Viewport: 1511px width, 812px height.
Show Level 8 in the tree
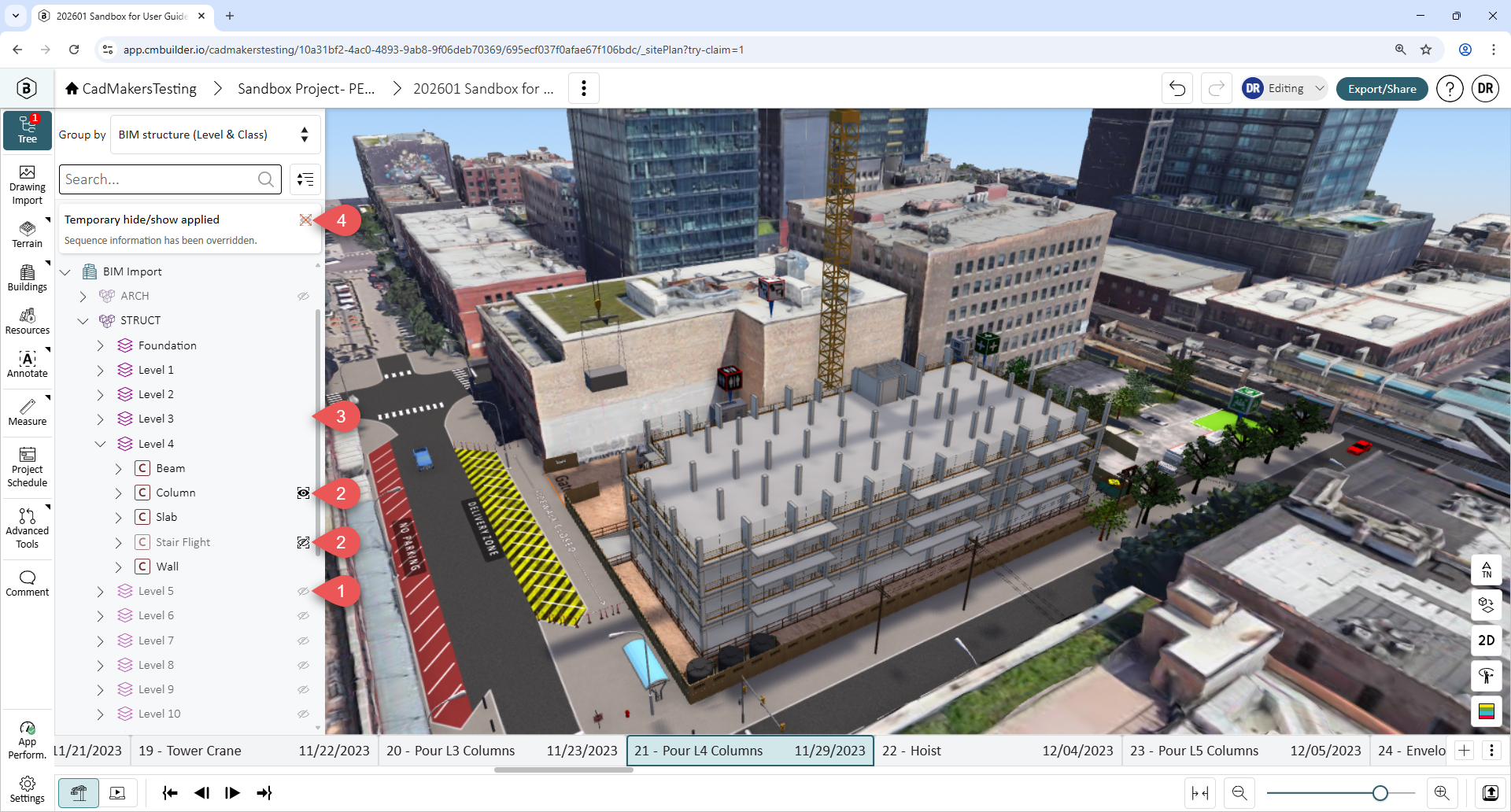[303, 666]
